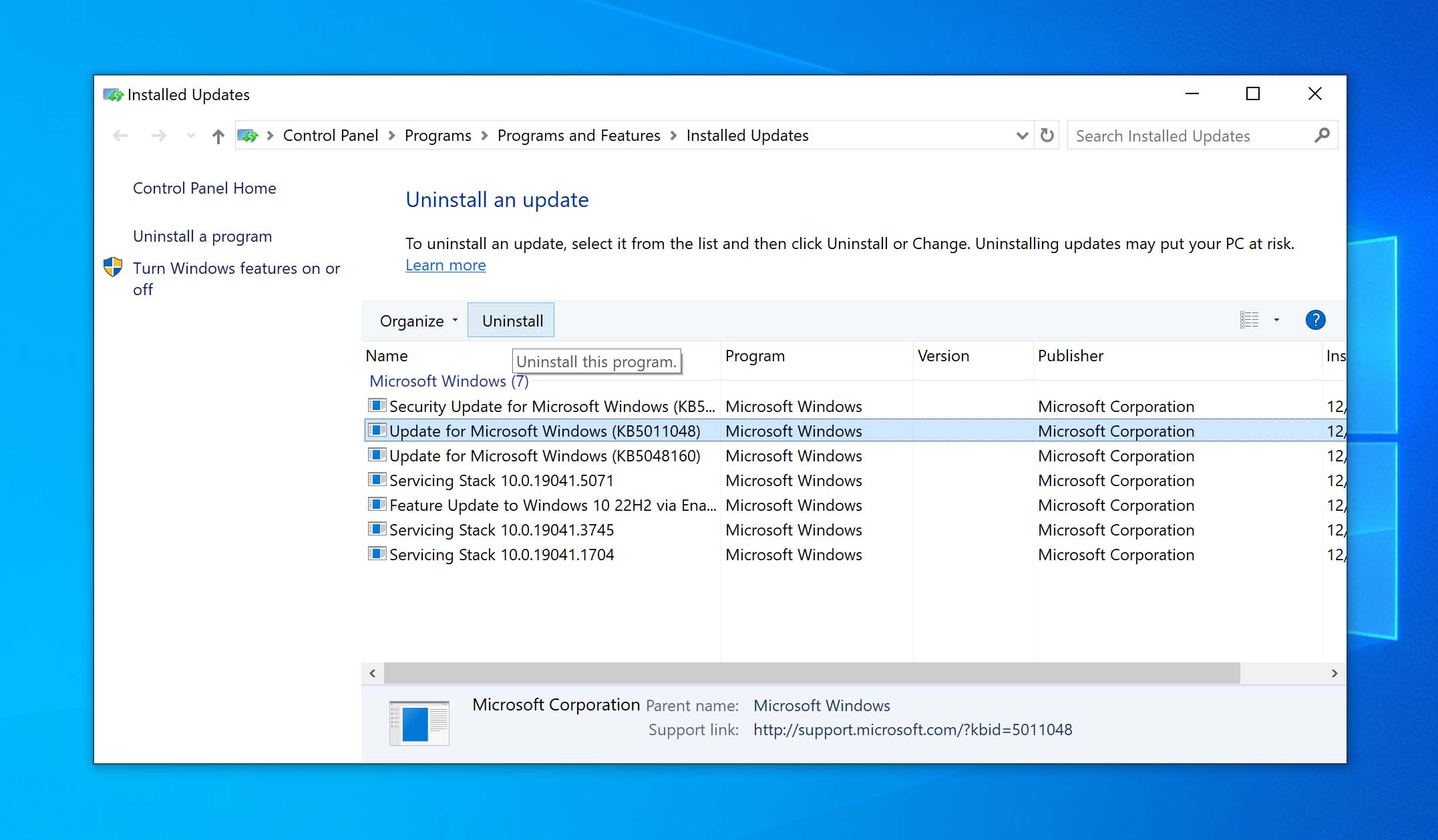Go up one level arrow
Viewport: 1438px width, 840px height.
218,136
